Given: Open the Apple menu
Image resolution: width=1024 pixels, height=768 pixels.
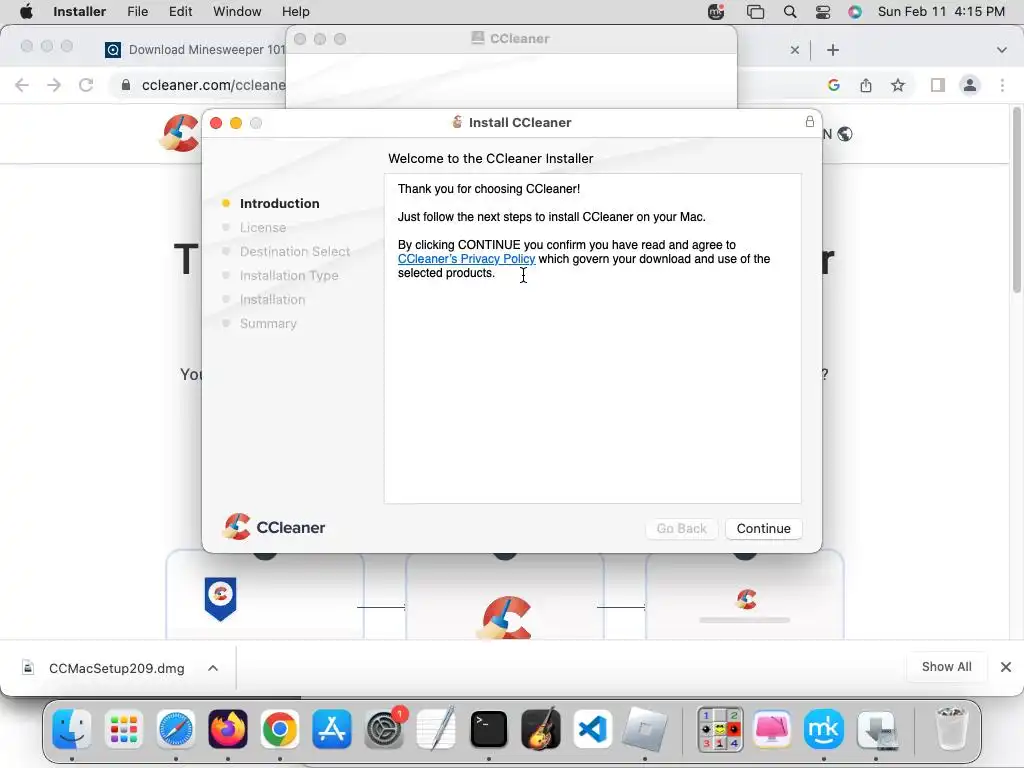Looking at the screenshot, I should [26, 12].
